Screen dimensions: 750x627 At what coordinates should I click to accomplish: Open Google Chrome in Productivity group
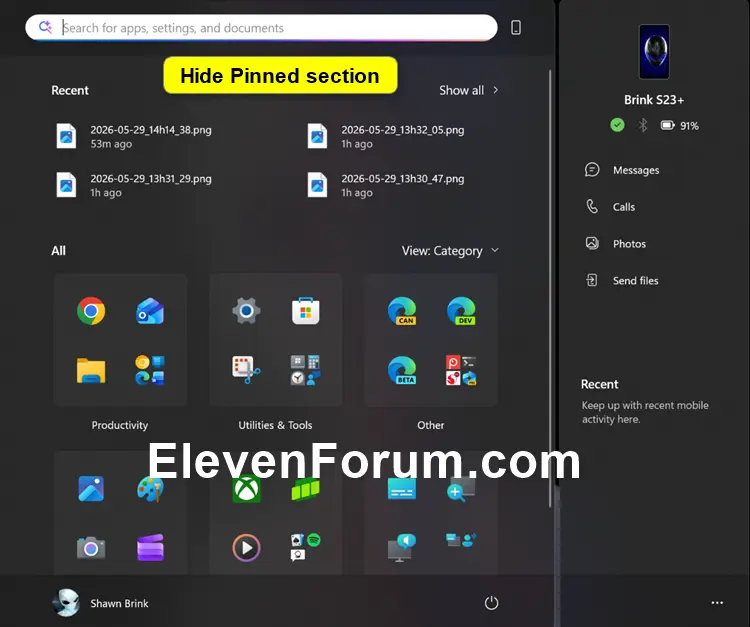(91, 311)
